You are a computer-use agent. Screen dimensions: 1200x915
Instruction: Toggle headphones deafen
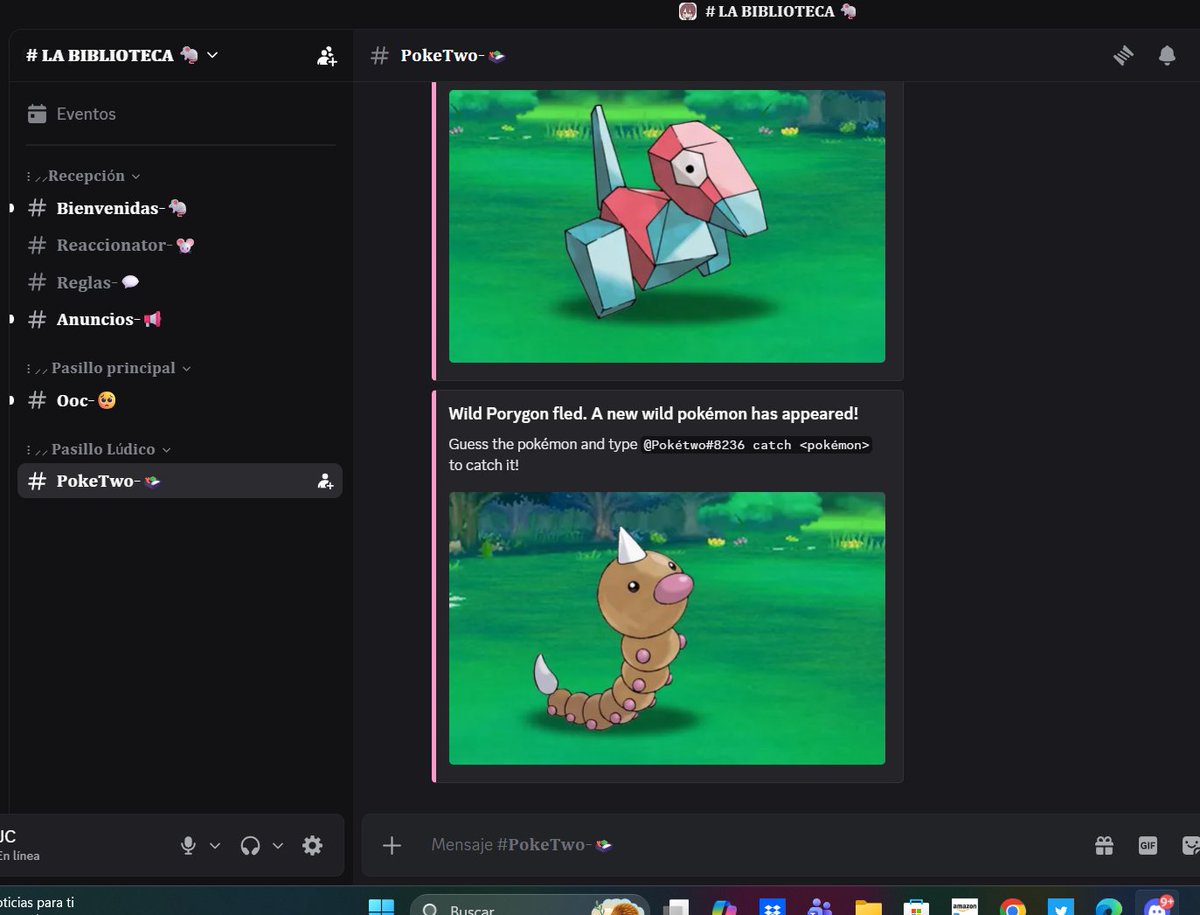[x=250, y=845]
